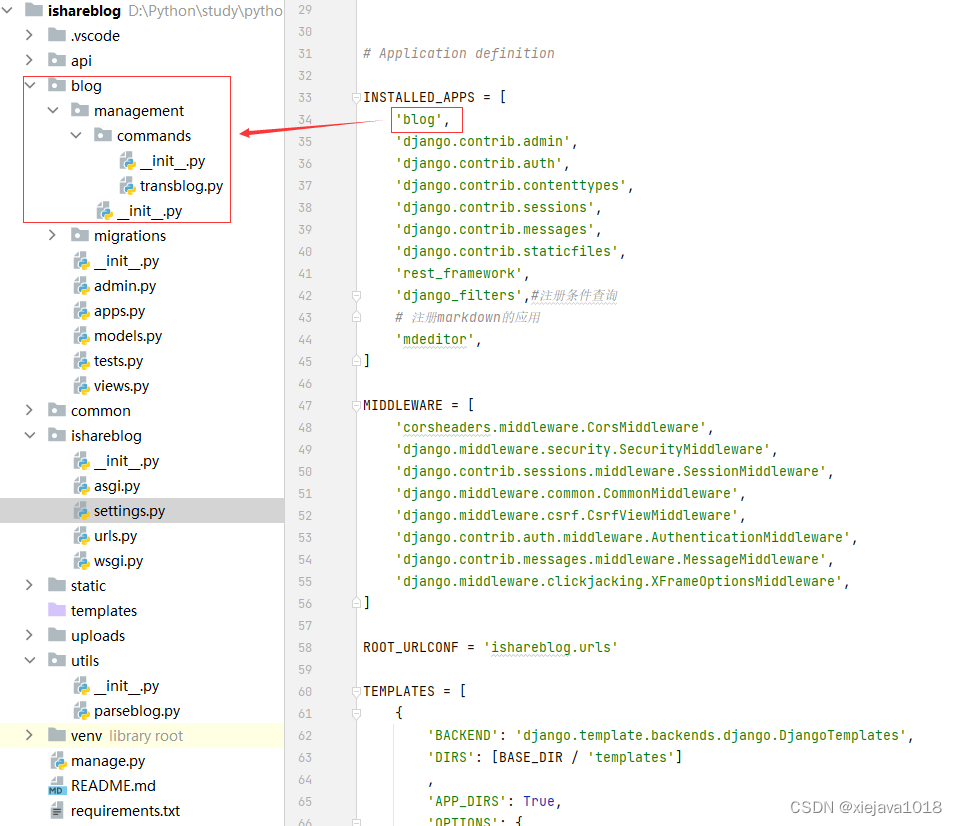
Task: Expand the migrations folder chevron
Action: (52, 235)
